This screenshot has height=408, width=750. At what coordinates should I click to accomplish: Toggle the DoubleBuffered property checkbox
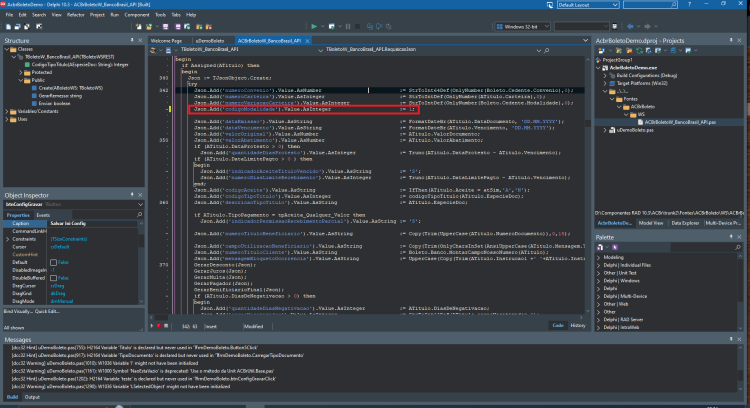coord(54,278)
